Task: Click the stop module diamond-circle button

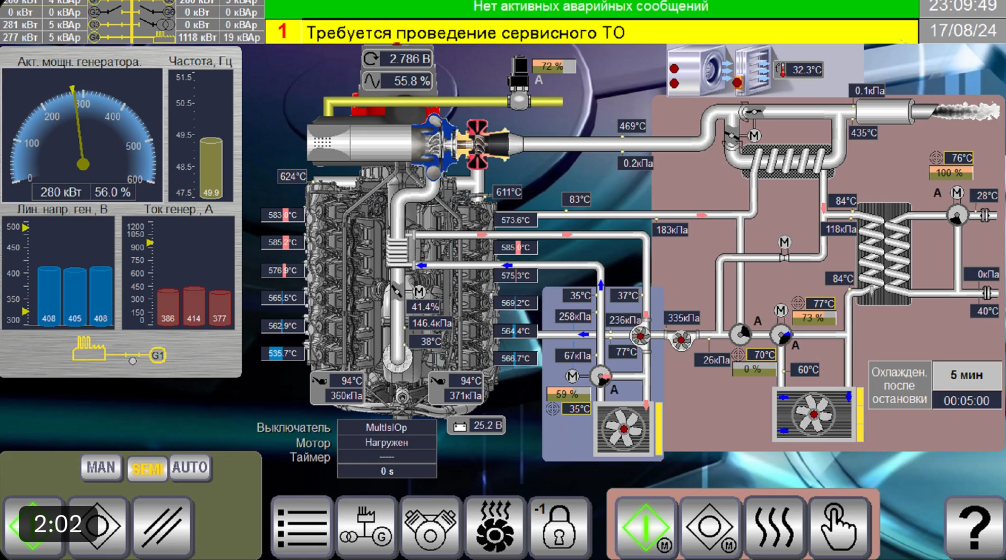Action: point(710,526)
